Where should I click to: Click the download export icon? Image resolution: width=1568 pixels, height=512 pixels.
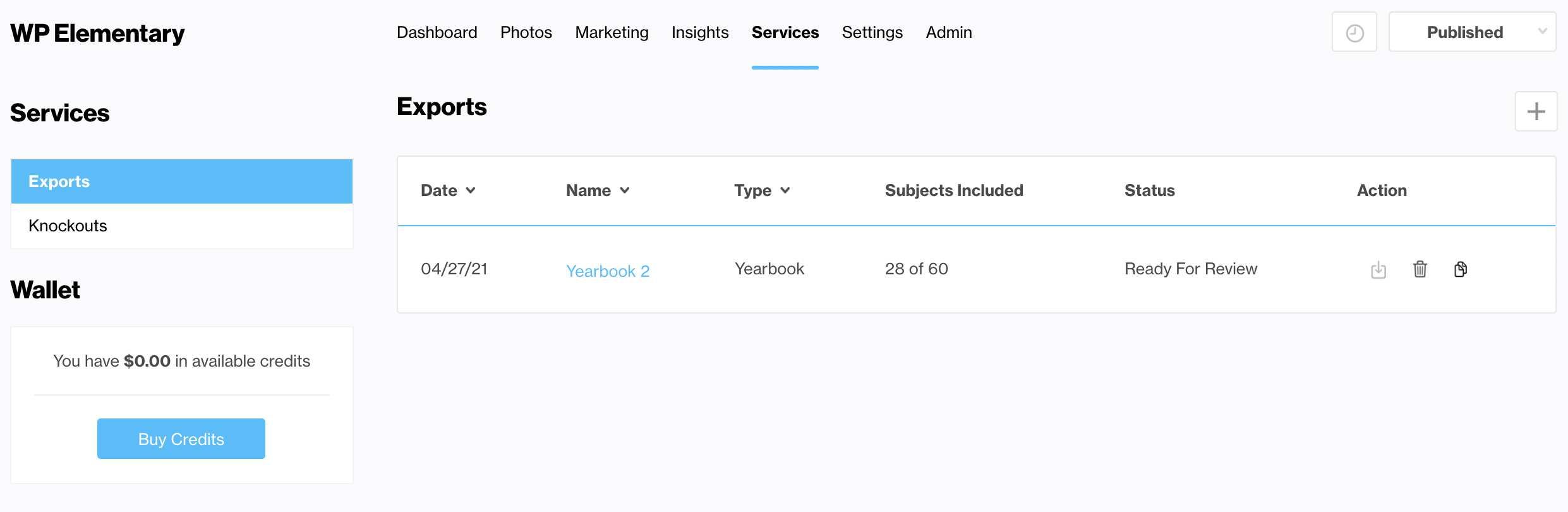tap(1378, 270)
